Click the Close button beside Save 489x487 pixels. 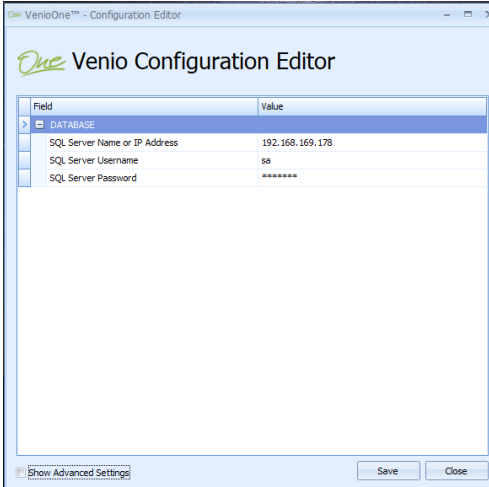(x=456, y=471)
